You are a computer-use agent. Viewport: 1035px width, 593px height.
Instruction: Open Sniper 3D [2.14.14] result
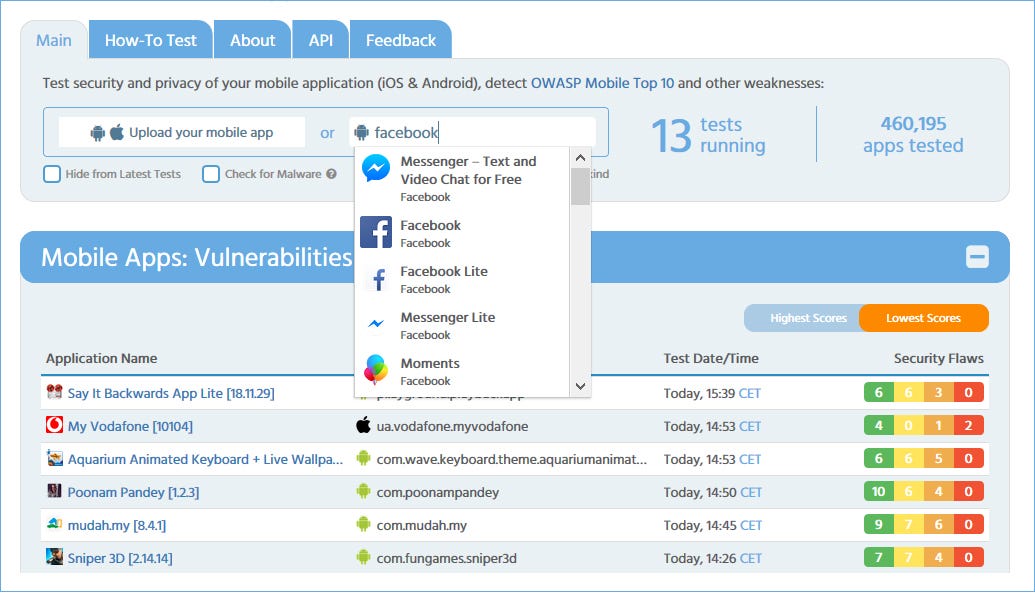click(x=119, y=559)
